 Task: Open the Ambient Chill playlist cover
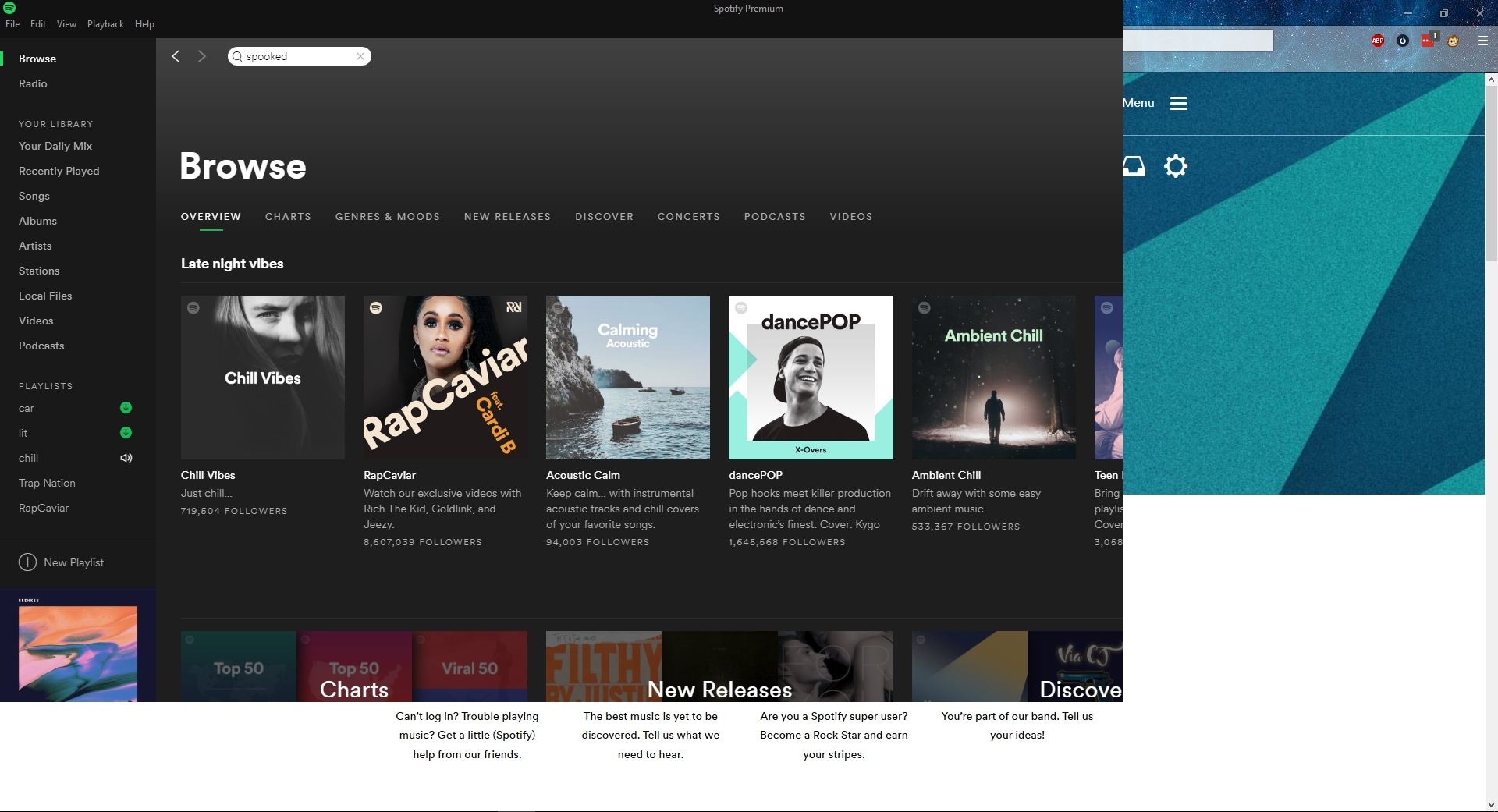point(994,378)
